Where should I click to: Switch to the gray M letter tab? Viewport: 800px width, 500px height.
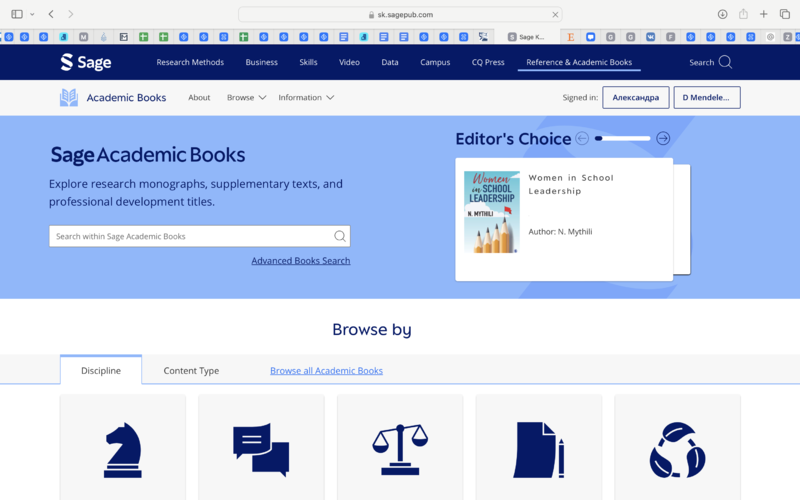tap(84, 37)
